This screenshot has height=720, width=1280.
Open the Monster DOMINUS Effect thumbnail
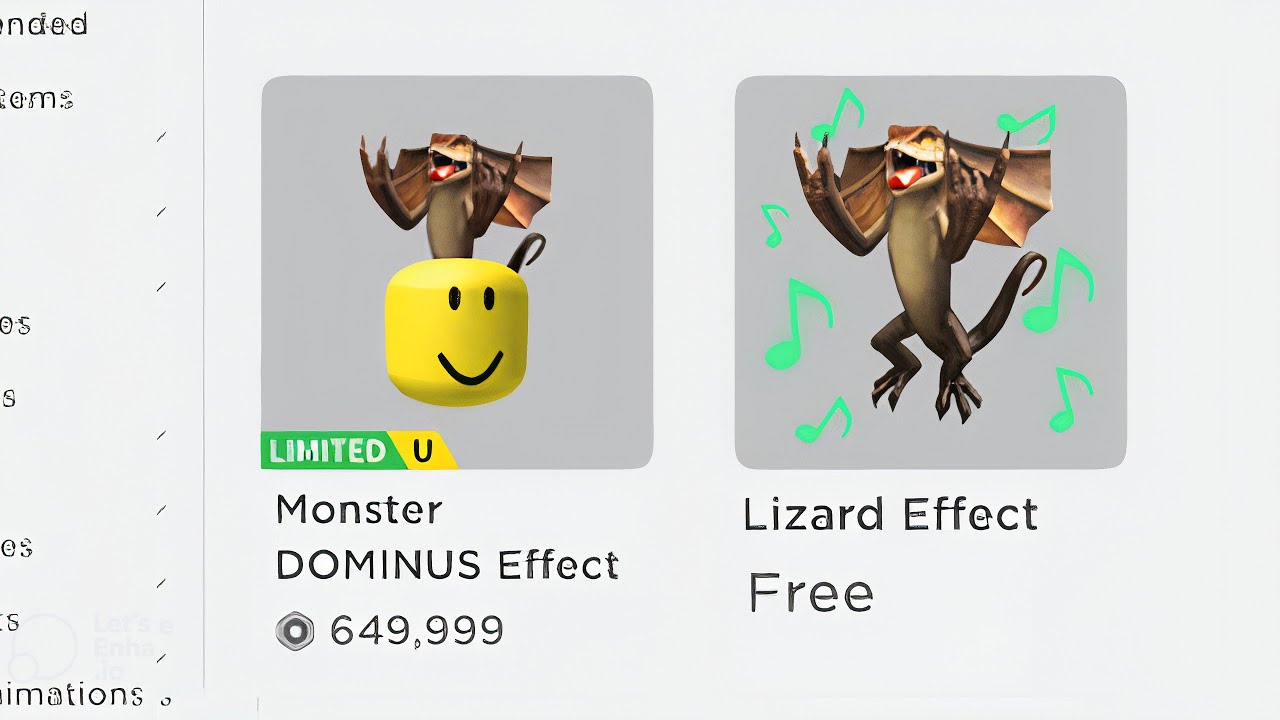click(457, 272)
